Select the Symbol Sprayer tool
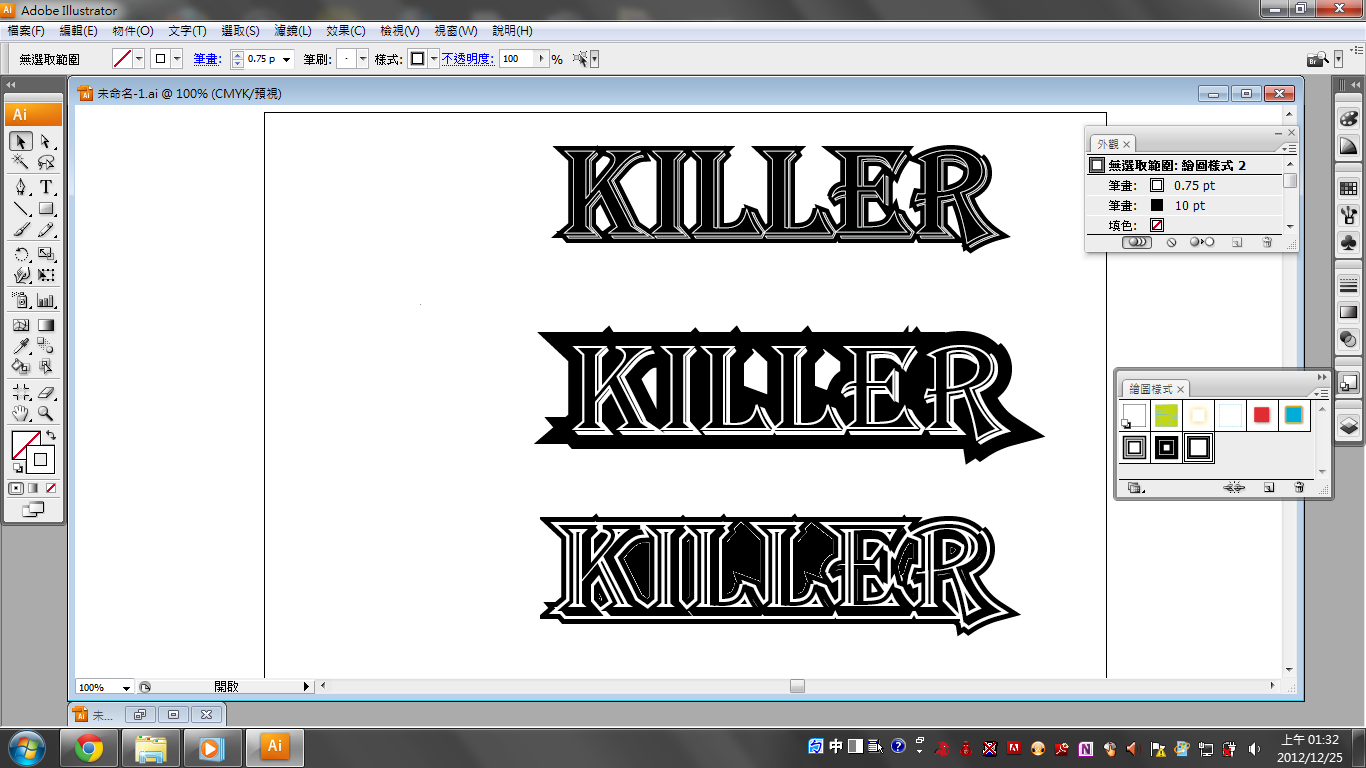 [21, 300]
